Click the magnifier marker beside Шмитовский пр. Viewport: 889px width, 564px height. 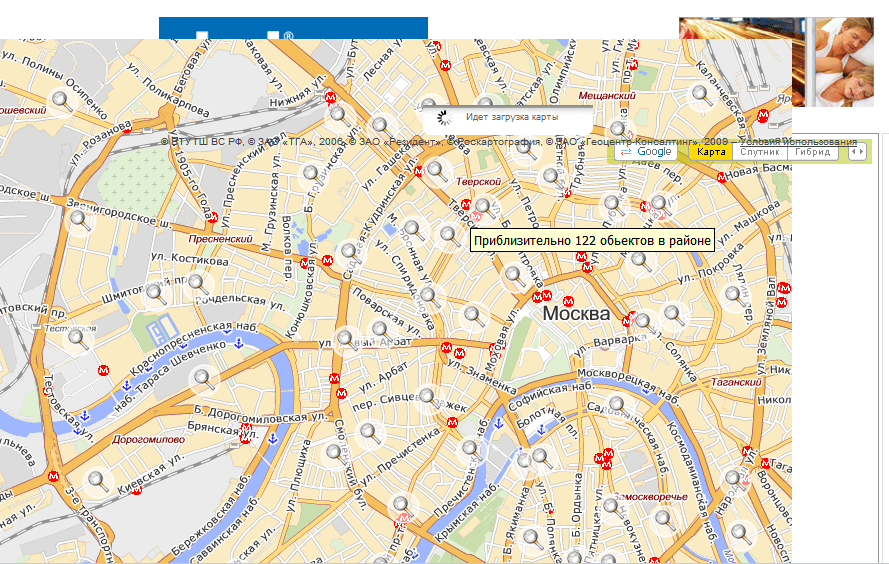click(156, 294)
